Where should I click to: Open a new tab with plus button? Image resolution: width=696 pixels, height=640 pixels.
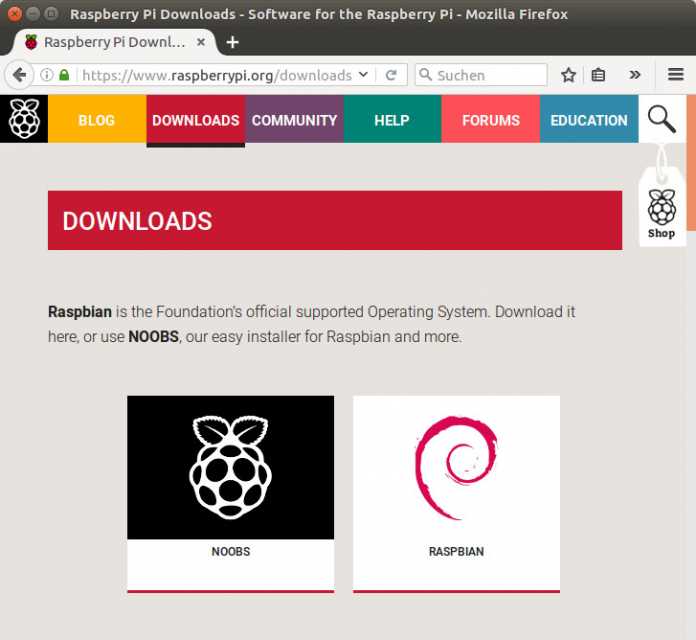pos(232,42)
